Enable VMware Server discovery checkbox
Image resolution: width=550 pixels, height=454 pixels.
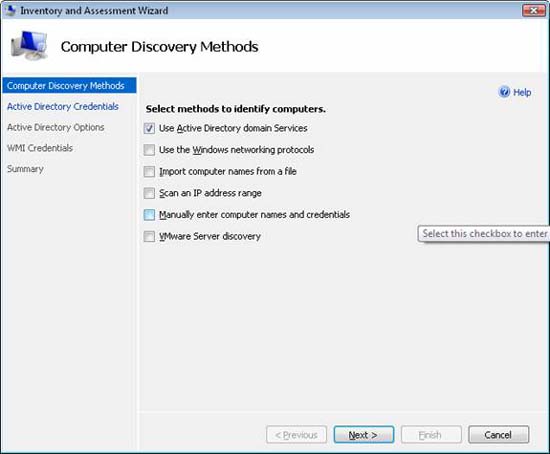pyautogui.click(x=149, y=236)
